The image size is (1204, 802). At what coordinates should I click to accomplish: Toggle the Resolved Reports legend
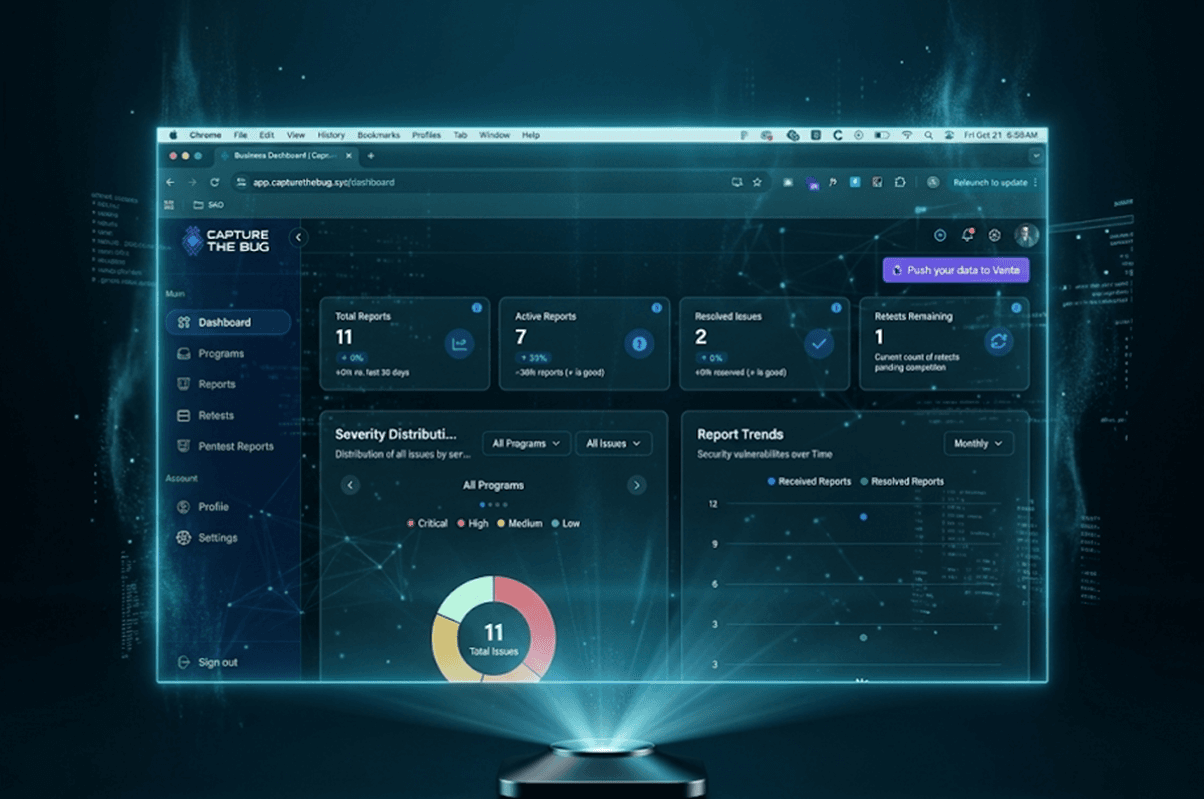902,481
